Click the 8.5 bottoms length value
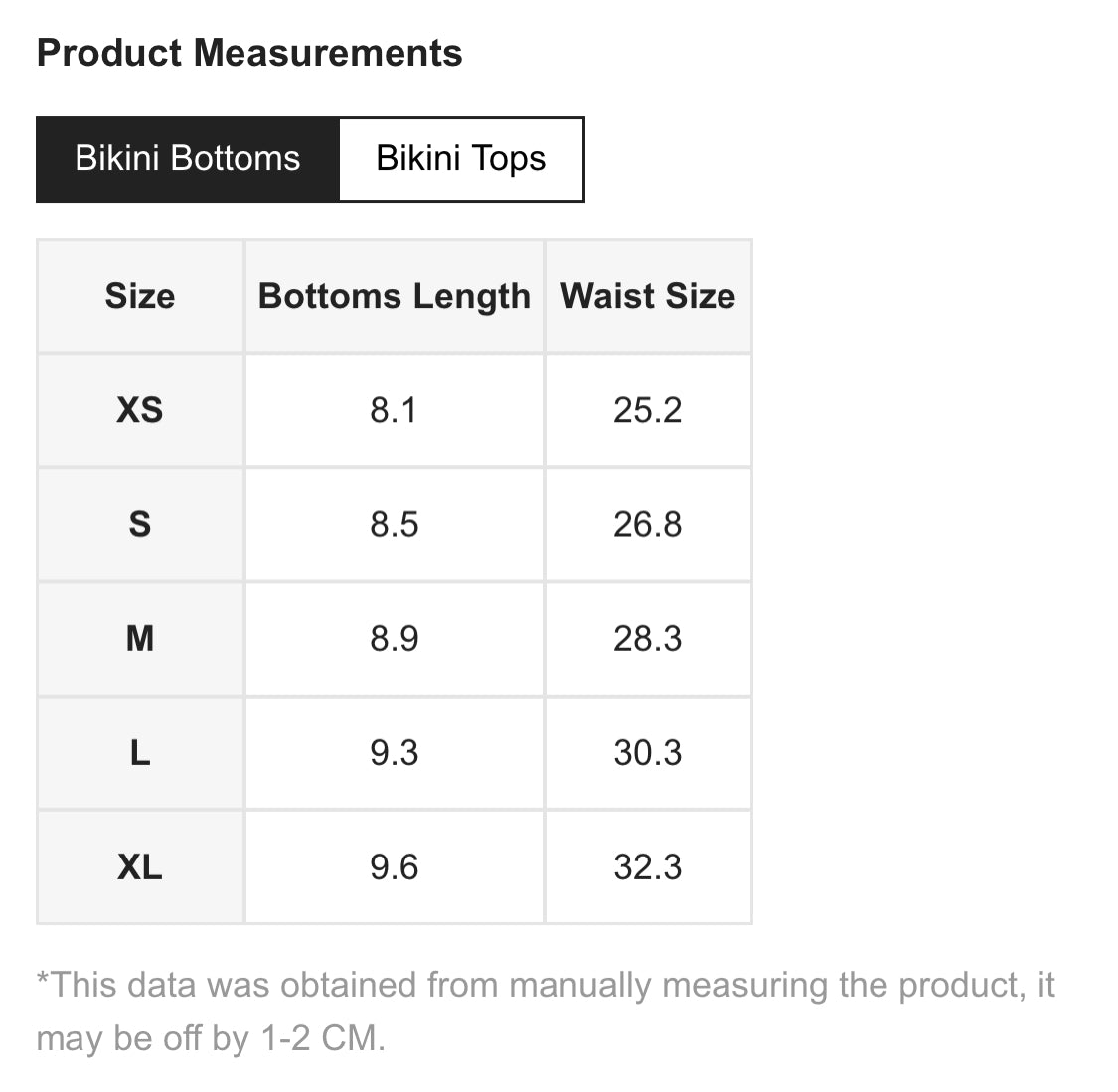The height and width of the screenshot is (1092, 1118). [x=395, y=525]
